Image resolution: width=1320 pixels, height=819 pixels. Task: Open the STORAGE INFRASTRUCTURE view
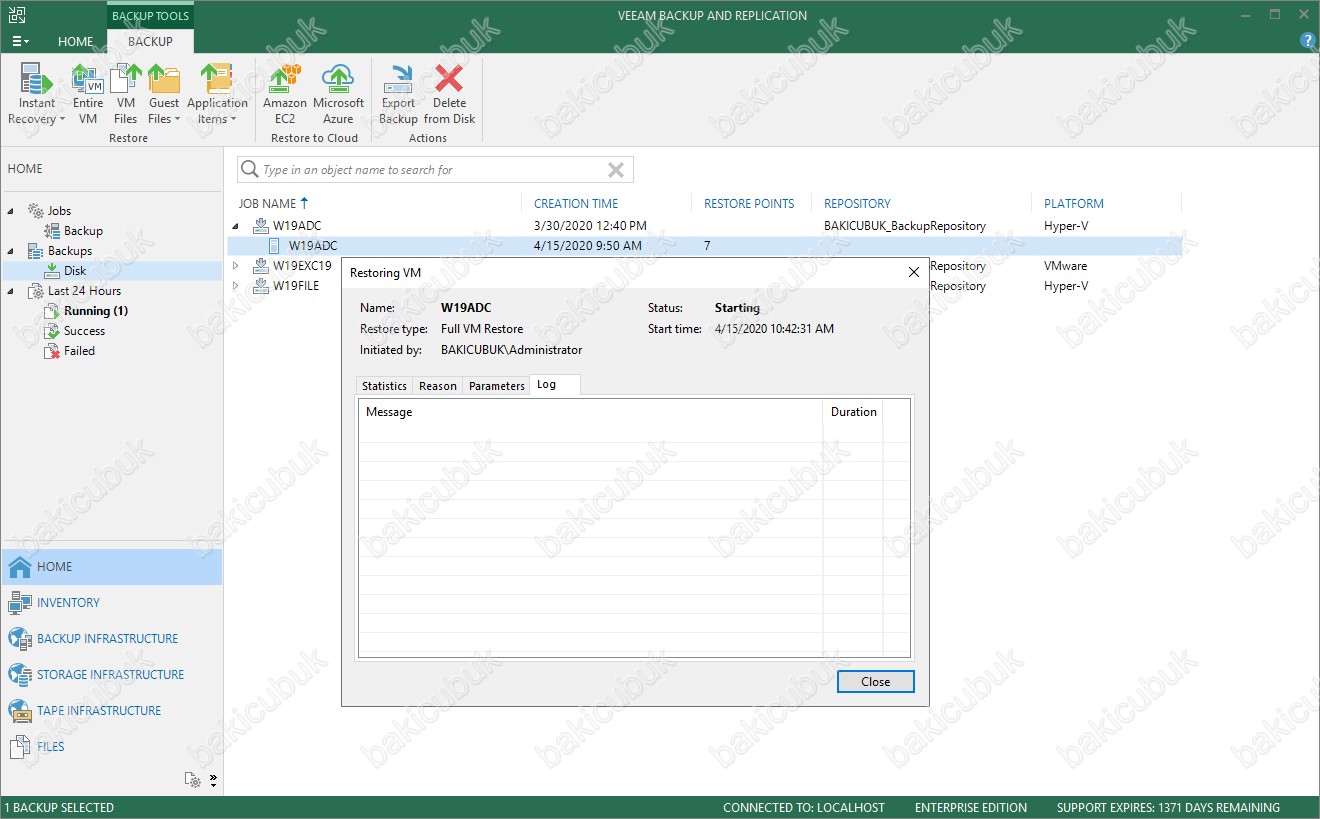[x=112, y=675]
